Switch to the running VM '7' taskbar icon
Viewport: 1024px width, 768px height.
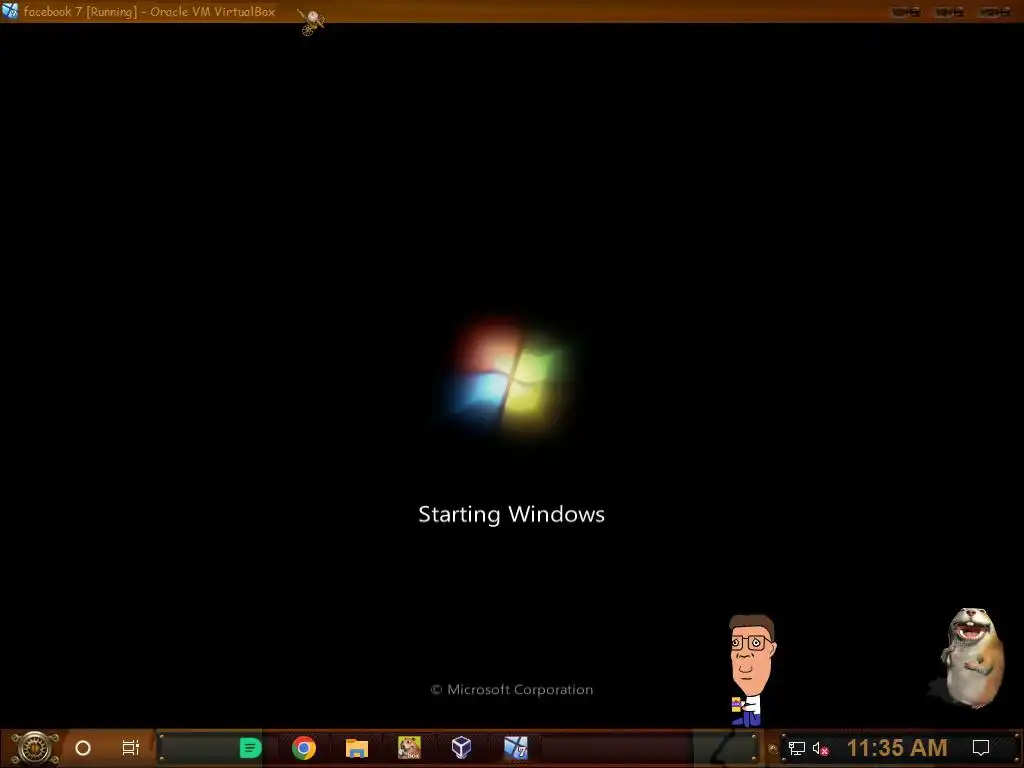click(x=515, y=748)
